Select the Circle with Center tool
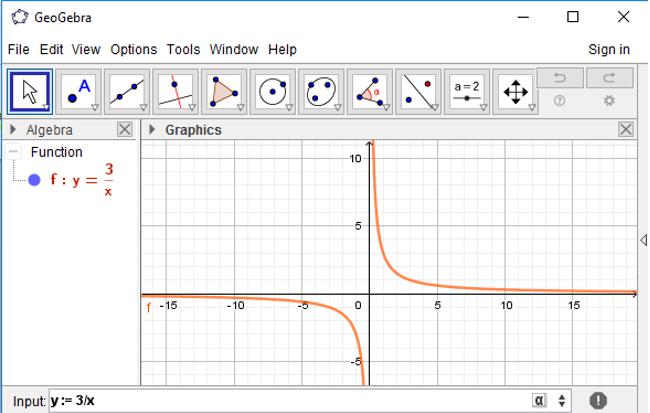The width and height of the screenshot is (650, 413). [272, 92]
